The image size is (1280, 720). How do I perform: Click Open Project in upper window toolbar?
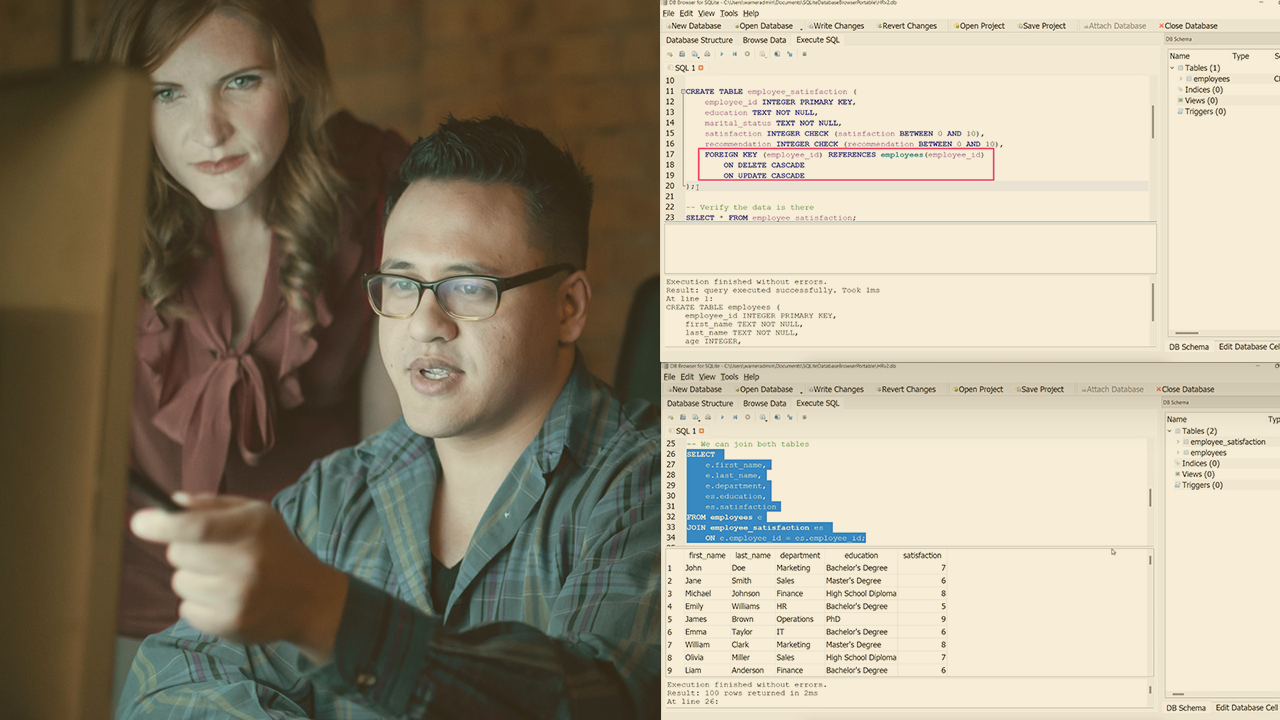pos(980,26)
